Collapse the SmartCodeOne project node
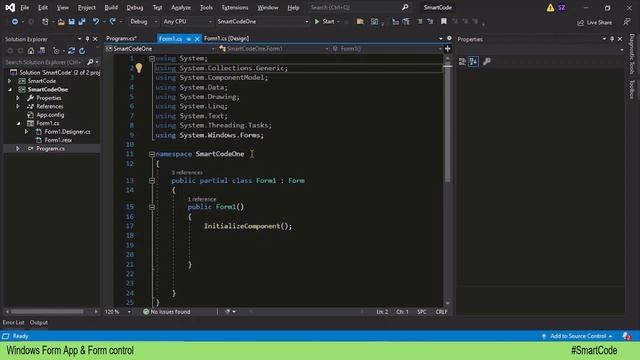Viewport: 640px width, 360px height. tap(10, 89)
